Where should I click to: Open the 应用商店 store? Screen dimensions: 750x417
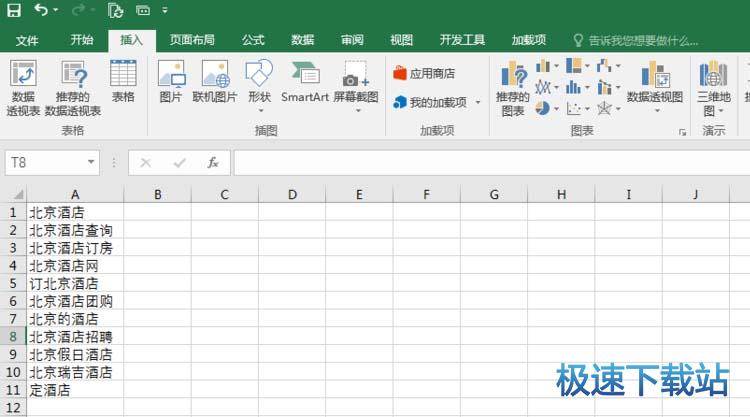click(424, 74)
